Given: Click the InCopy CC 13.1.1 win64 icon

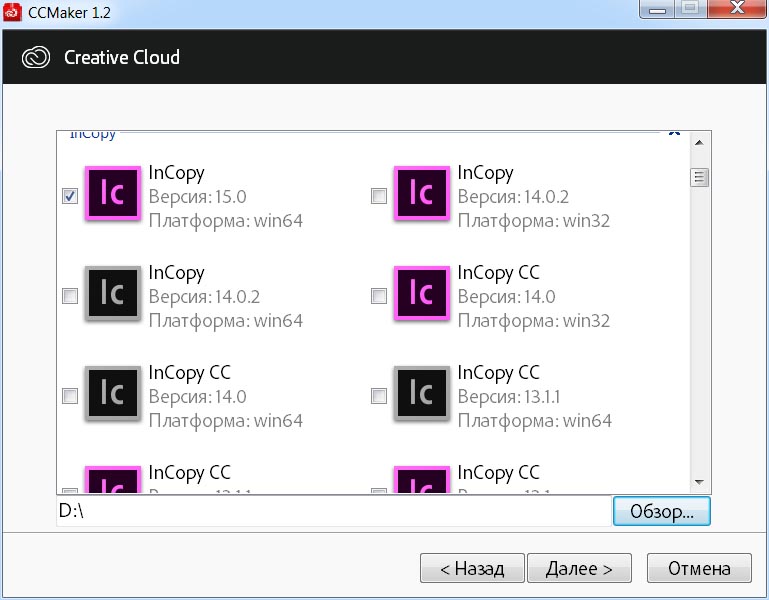Looking at the screenshot, I should (x=422, y=393).
